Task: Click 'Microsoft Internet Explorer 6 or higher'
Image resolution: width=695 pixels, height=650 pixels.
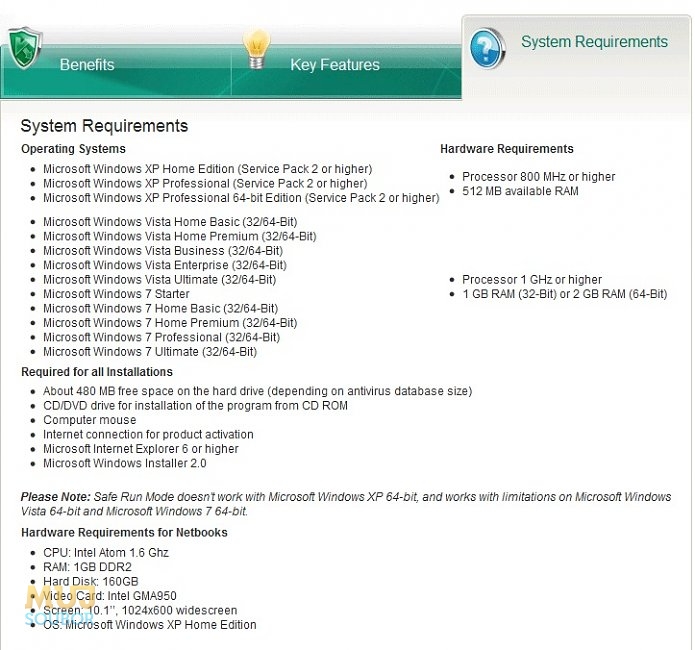Action: click(x=141, y=449)
